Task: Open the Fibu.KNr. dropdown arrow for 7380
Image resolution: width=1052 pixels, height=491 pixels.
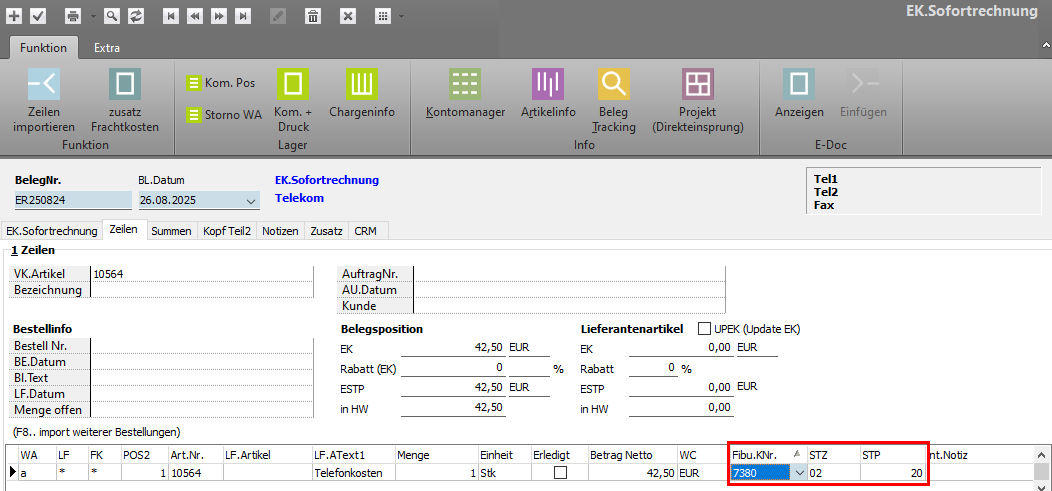Action: click(799, 473)
